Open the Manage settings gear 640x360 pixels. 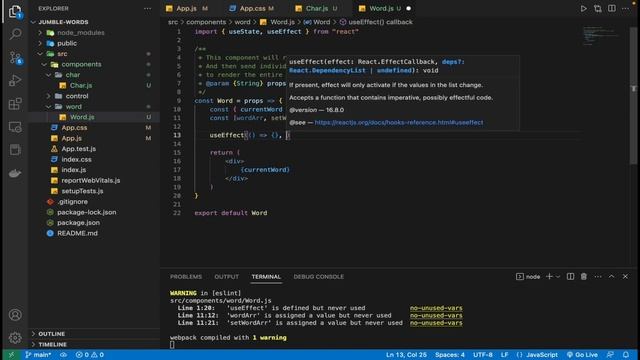[x=15, y=338]
